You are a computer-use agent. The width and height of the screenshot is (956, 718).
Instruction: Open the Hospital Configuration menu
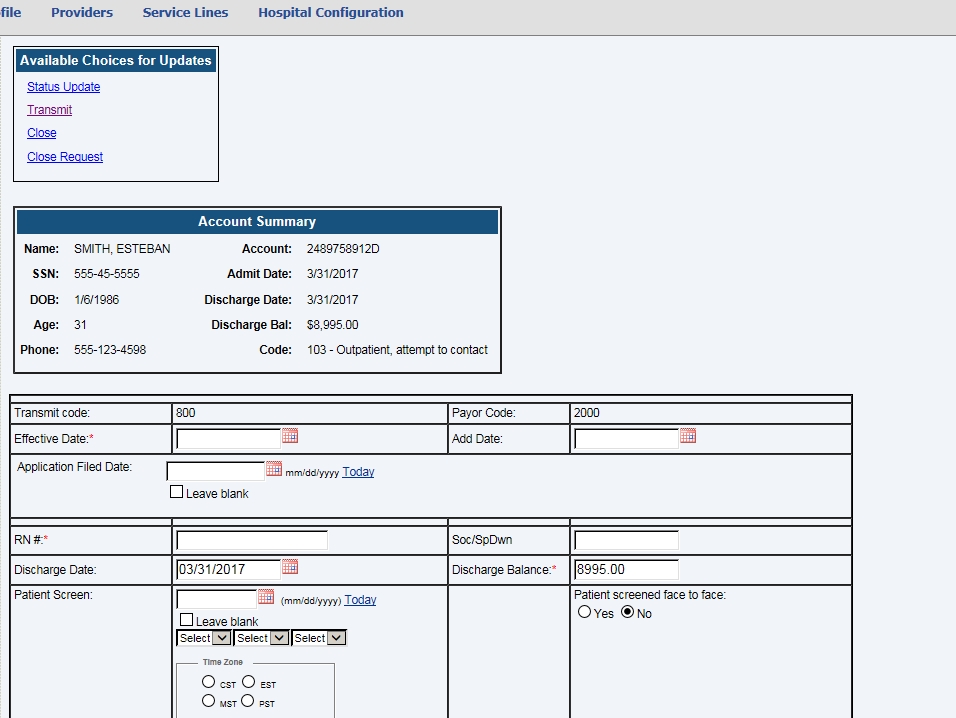coord(331,13)
